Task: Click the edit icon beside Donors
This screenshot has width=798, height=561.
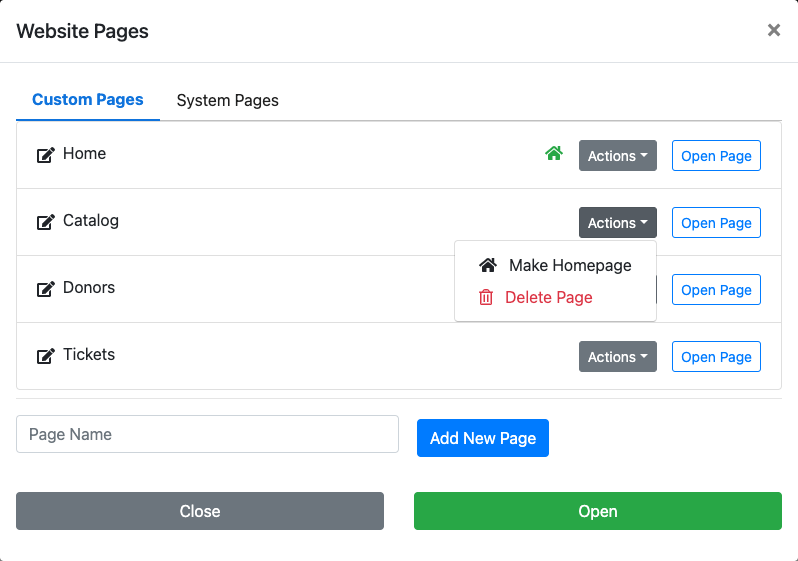Action: [x=45, y=289]
